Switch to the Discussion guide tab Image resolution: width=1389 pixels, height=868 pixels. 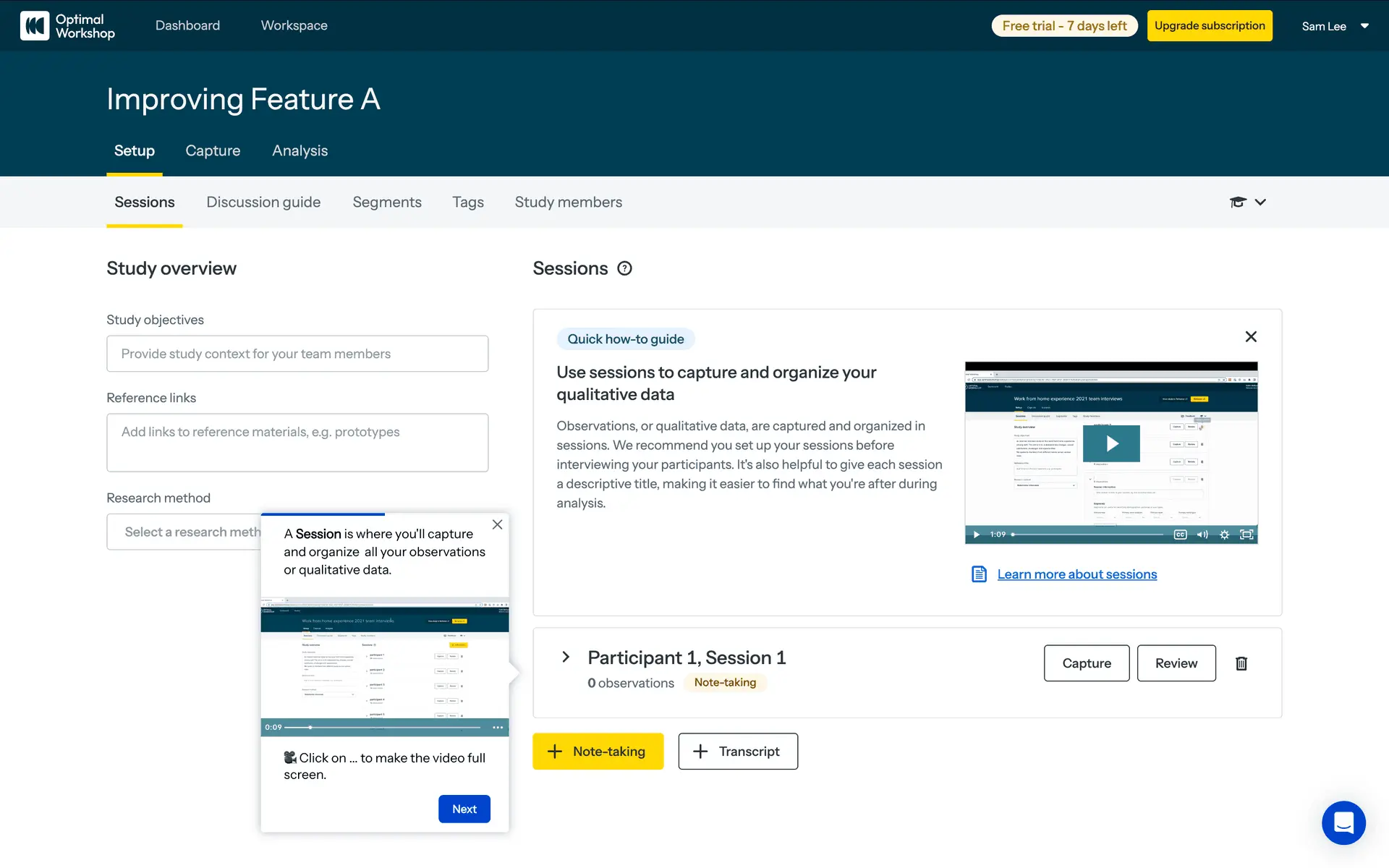pyautogui.click(x=263, y=202)
